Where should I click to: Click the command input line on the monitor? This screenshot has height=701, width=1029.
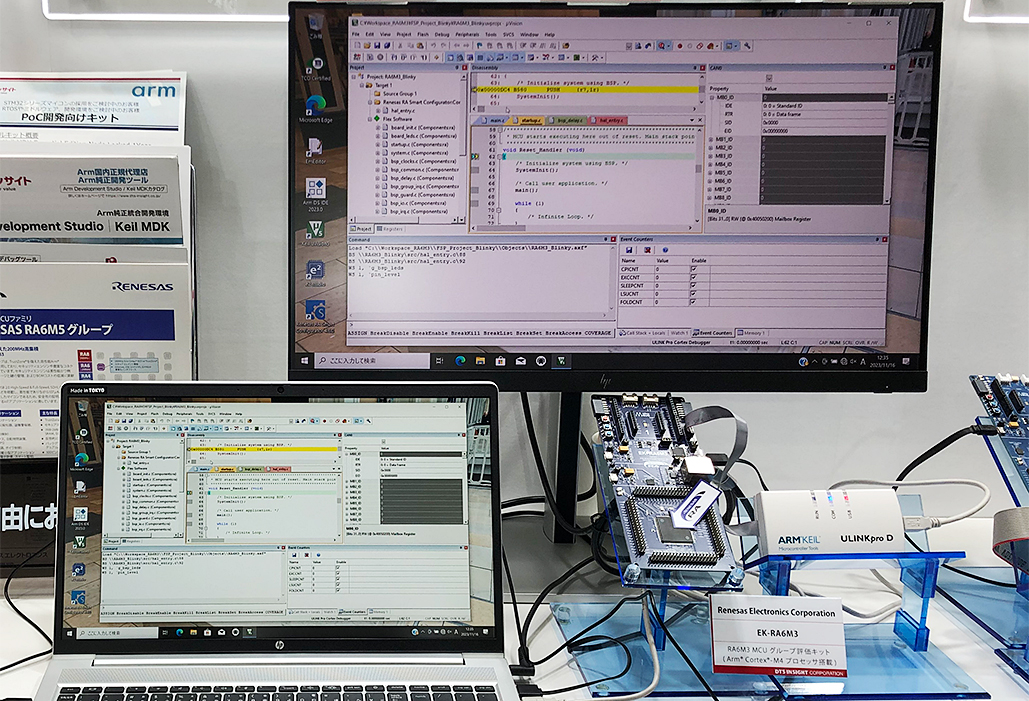click(481, 324)
